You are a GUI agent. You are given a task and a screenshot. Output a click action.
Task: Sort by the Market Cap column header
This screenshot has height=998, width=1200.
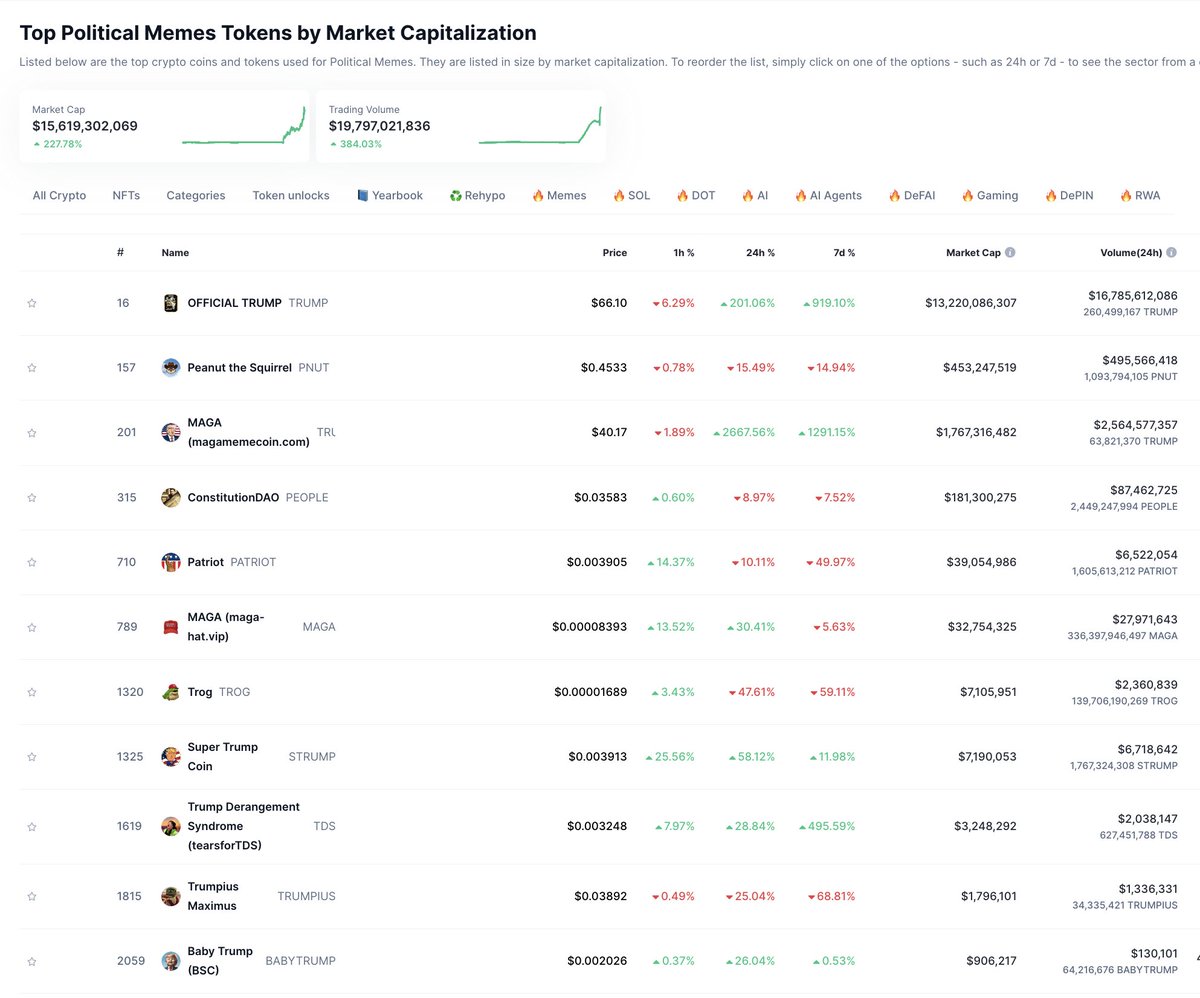973,253
